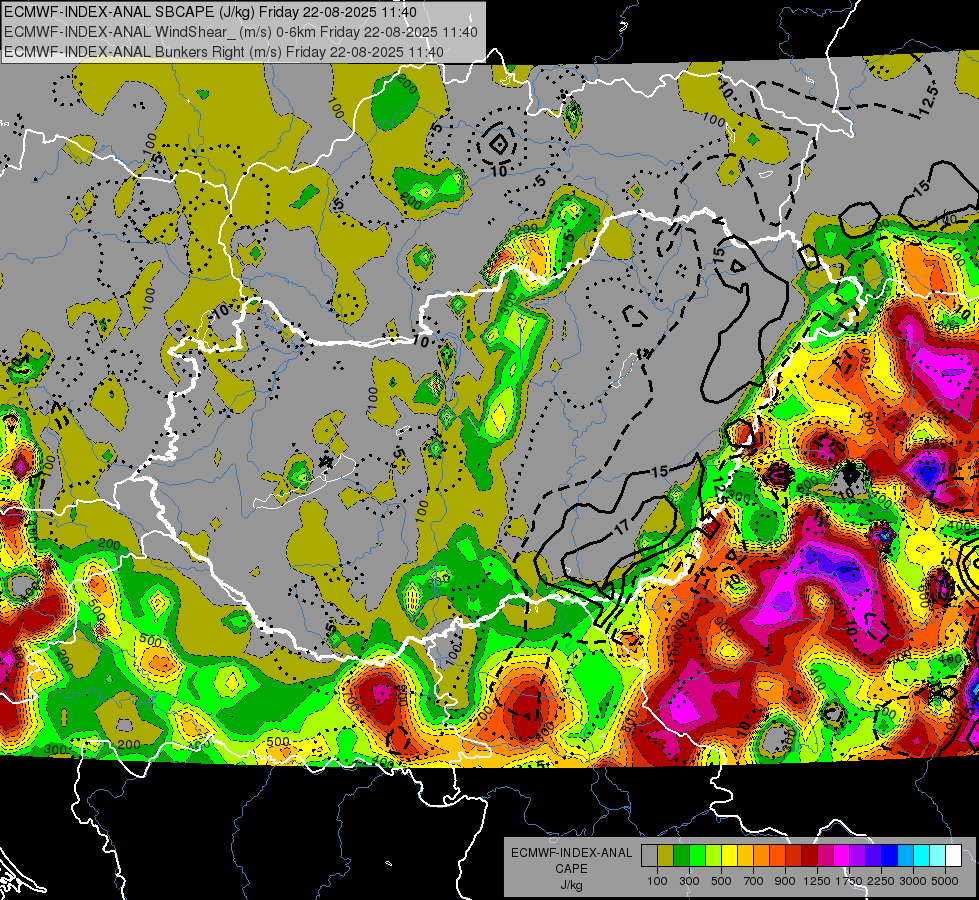The image size is (979, 900).
Task: Click the 1250 tick label in legend
Action: pyautogui.click(x=817, y=881)
